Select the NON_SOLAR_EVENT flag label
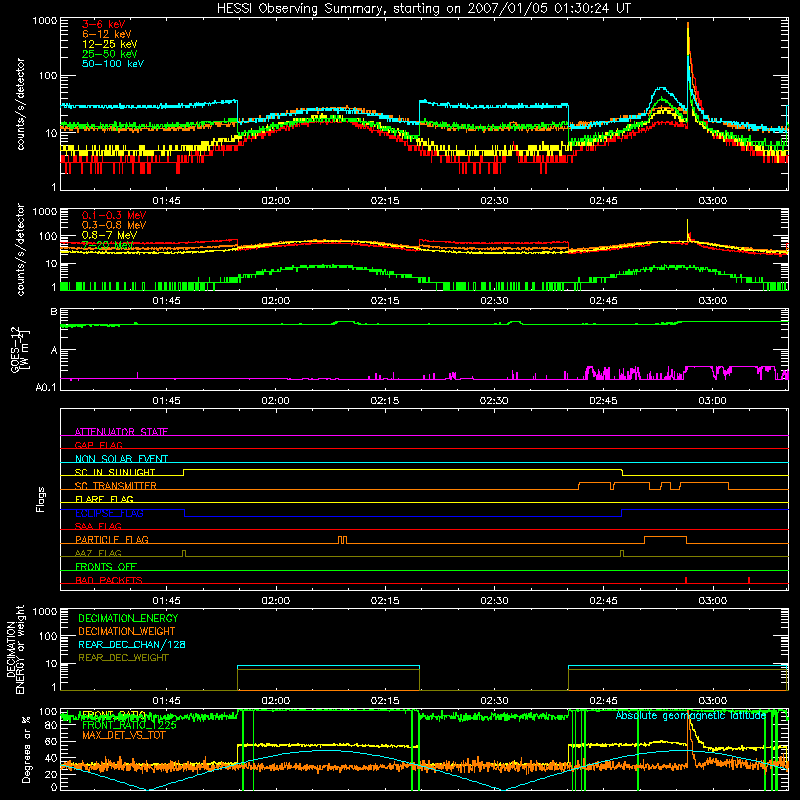 [x=121, y=459]
